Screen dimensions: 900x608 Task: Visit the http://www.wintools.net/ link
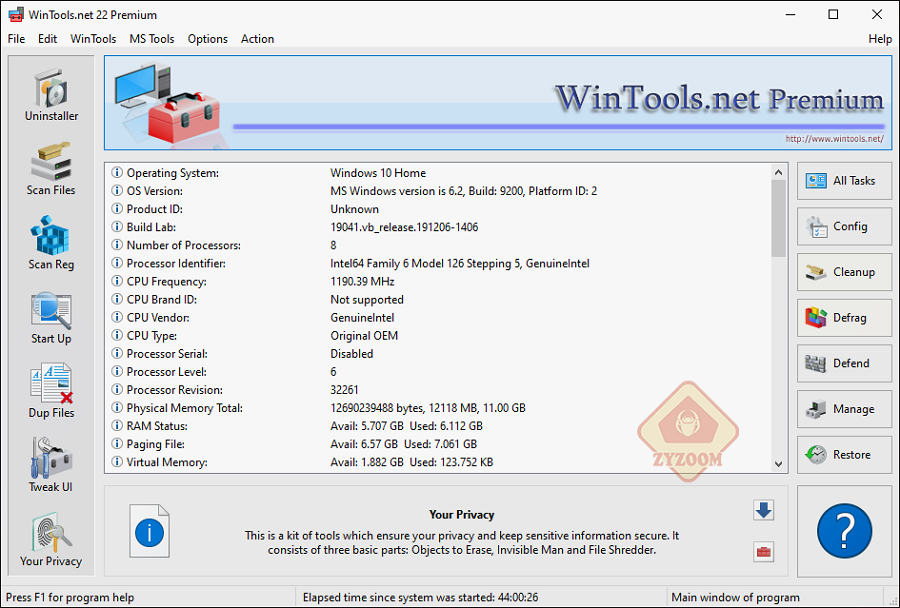835,138
